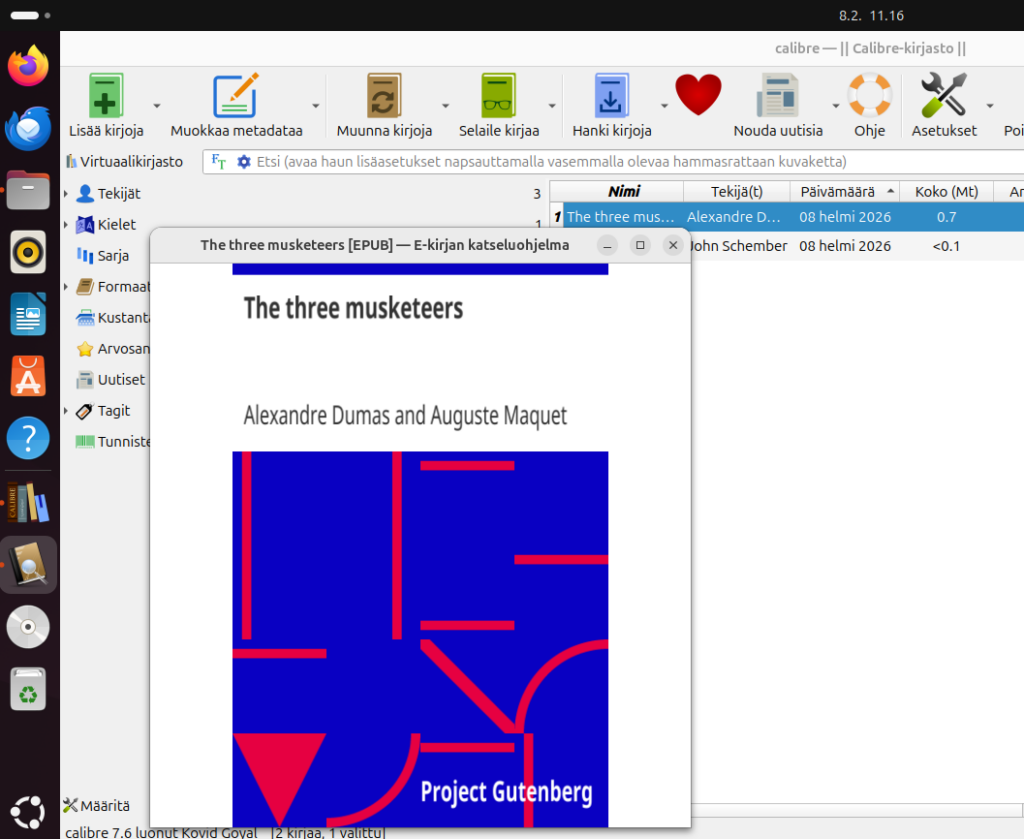
Task: Open Nouda uutisia news icon
Action: point(777,97)
